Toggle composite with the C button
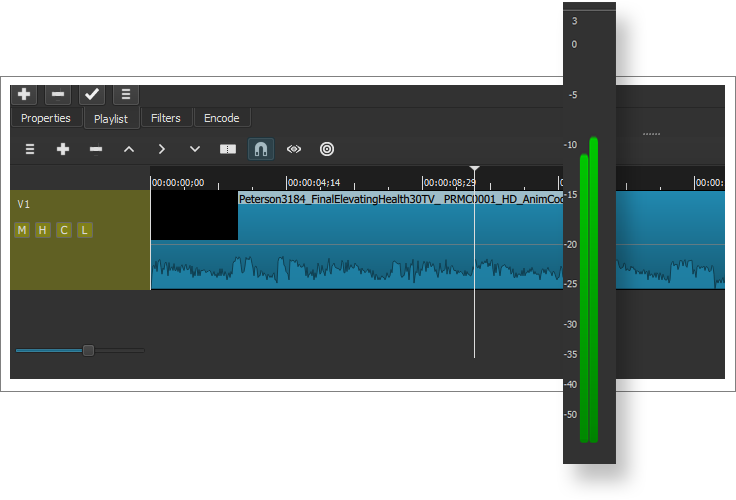Image resolution: width=736 pixels, height=500 pixels. coord(64,231)
